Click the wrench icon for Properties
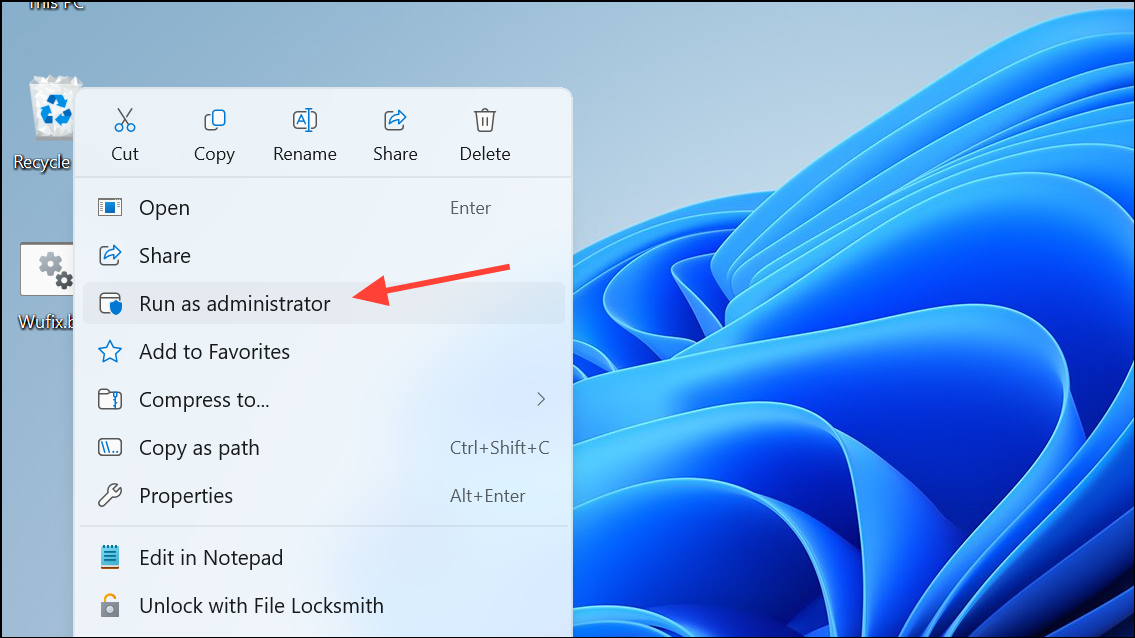 coord(110,495)
